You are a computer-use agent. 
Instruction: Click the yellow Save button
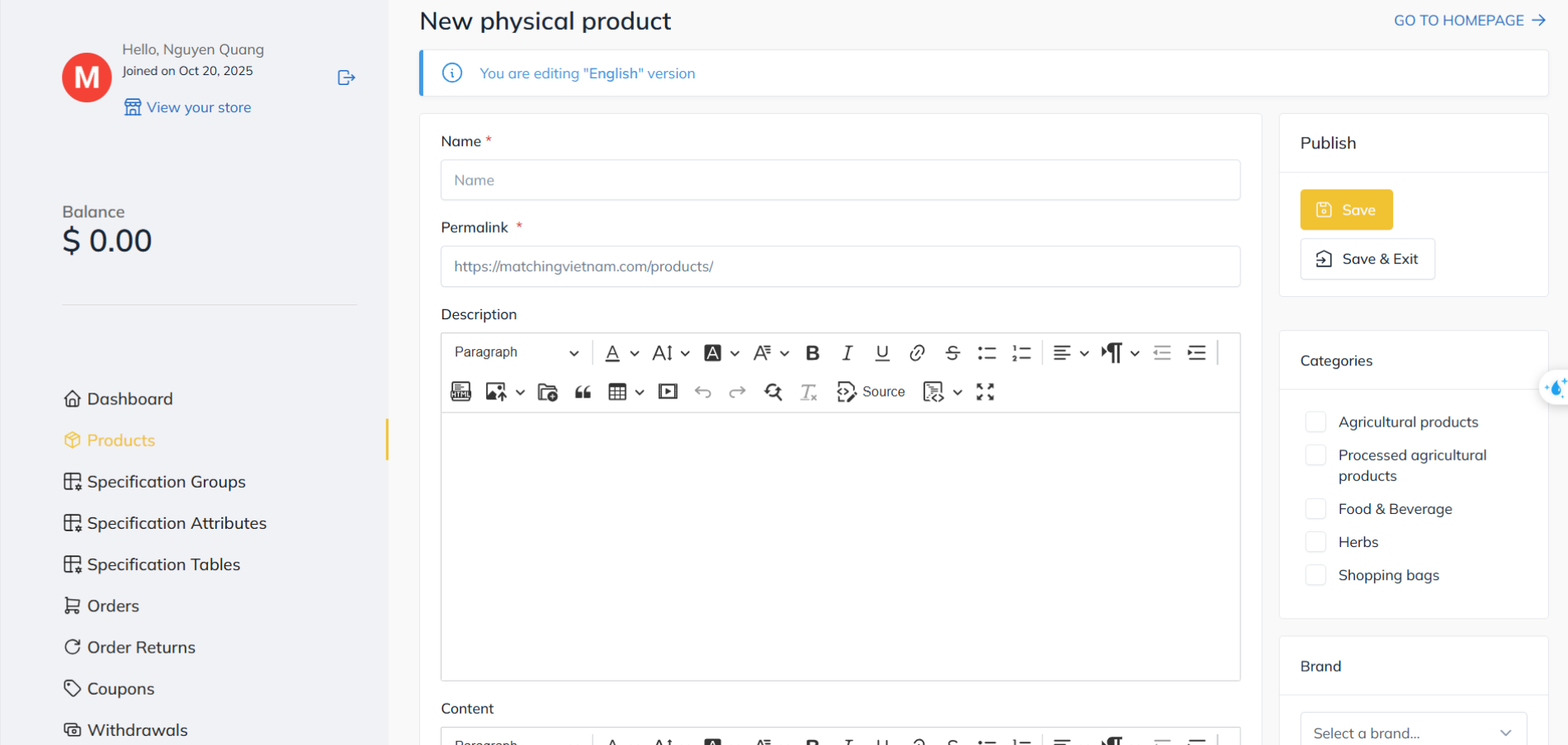pyautogui.click(x=1346, y=210)
